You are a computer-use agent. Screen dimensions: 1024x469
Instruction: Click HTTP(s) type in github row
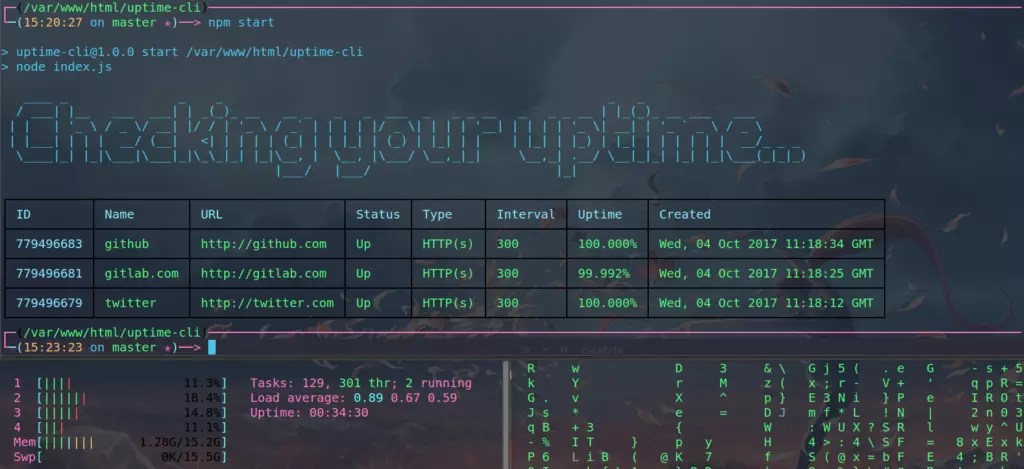click(448, 244)
